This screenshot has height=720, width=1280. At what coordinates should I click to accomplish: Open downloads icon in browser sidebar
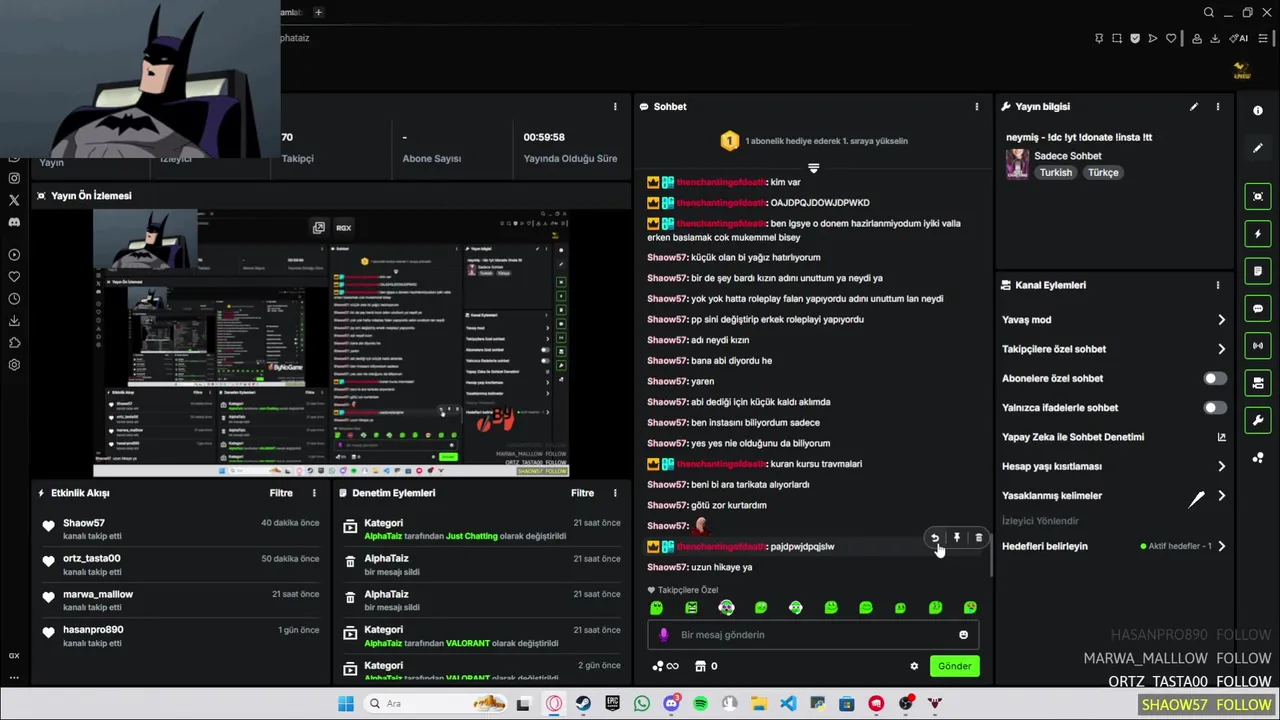pyautogui.click(x=14, y=321)
